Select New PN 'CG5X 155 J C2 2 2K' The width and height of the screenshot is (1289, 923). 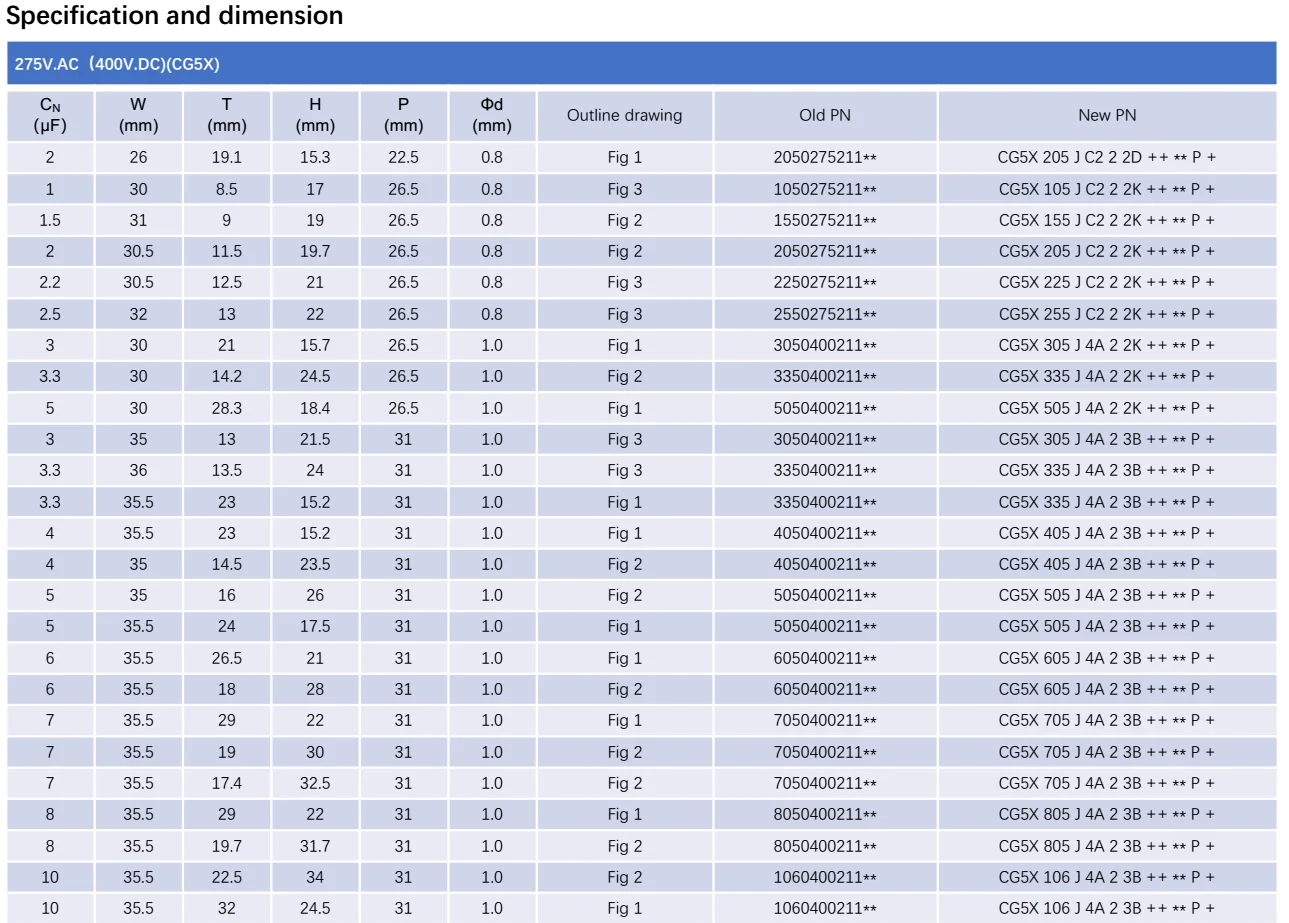(x=1107, y=220)
